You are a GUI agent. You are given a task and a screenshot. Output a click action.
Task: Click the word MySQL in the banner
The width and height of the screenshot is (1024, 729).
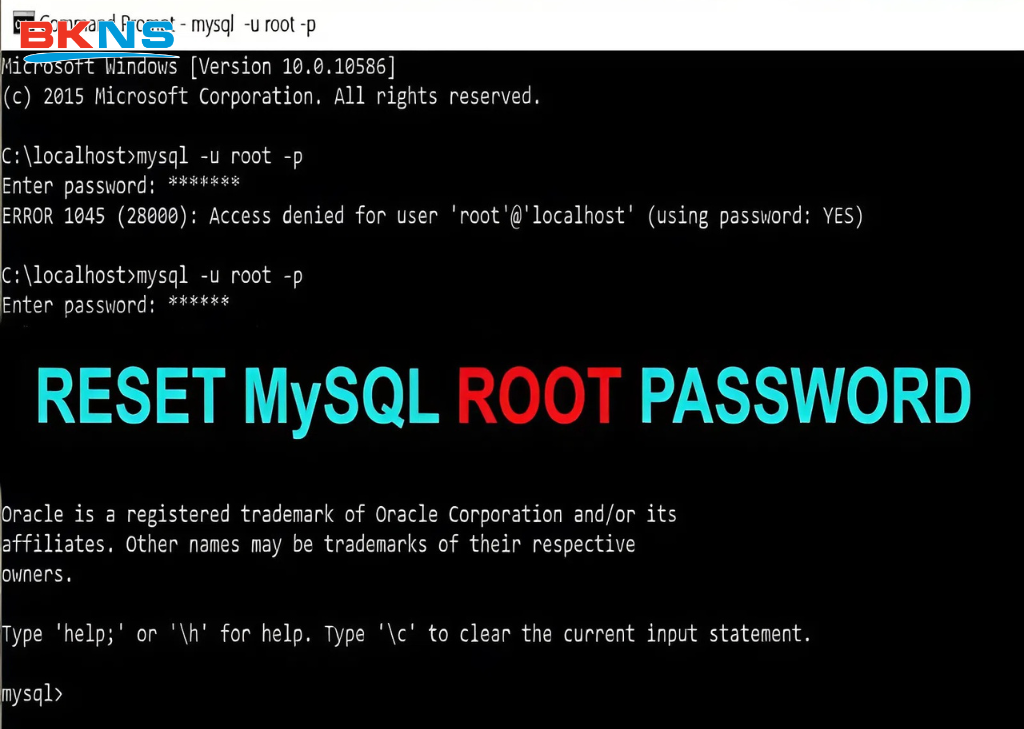[341, 400]
